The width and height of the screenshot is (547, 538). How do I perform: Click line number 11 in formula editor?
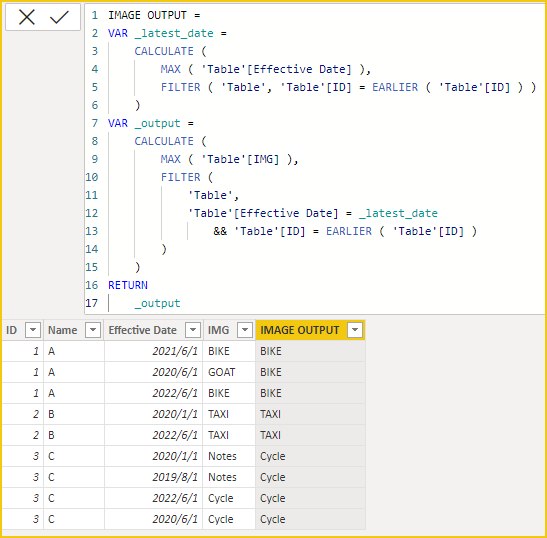click(x=92, y=195)
